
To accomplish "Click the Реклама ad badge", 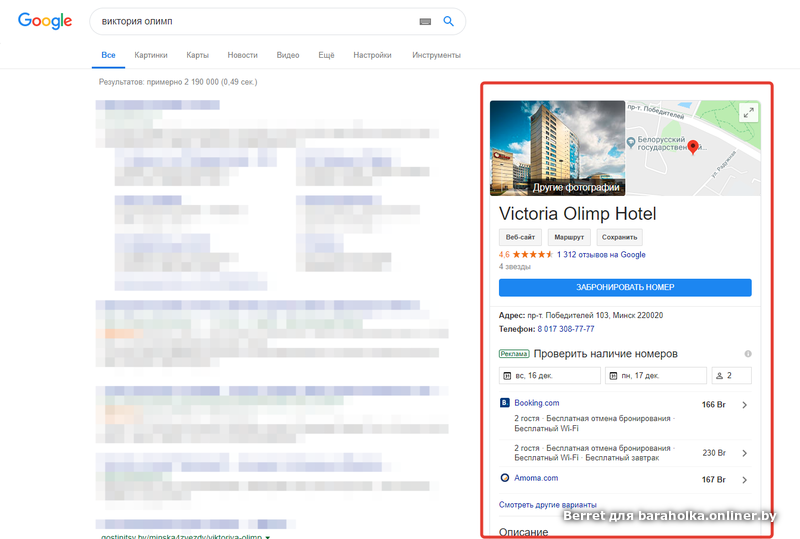I will 514,354.
